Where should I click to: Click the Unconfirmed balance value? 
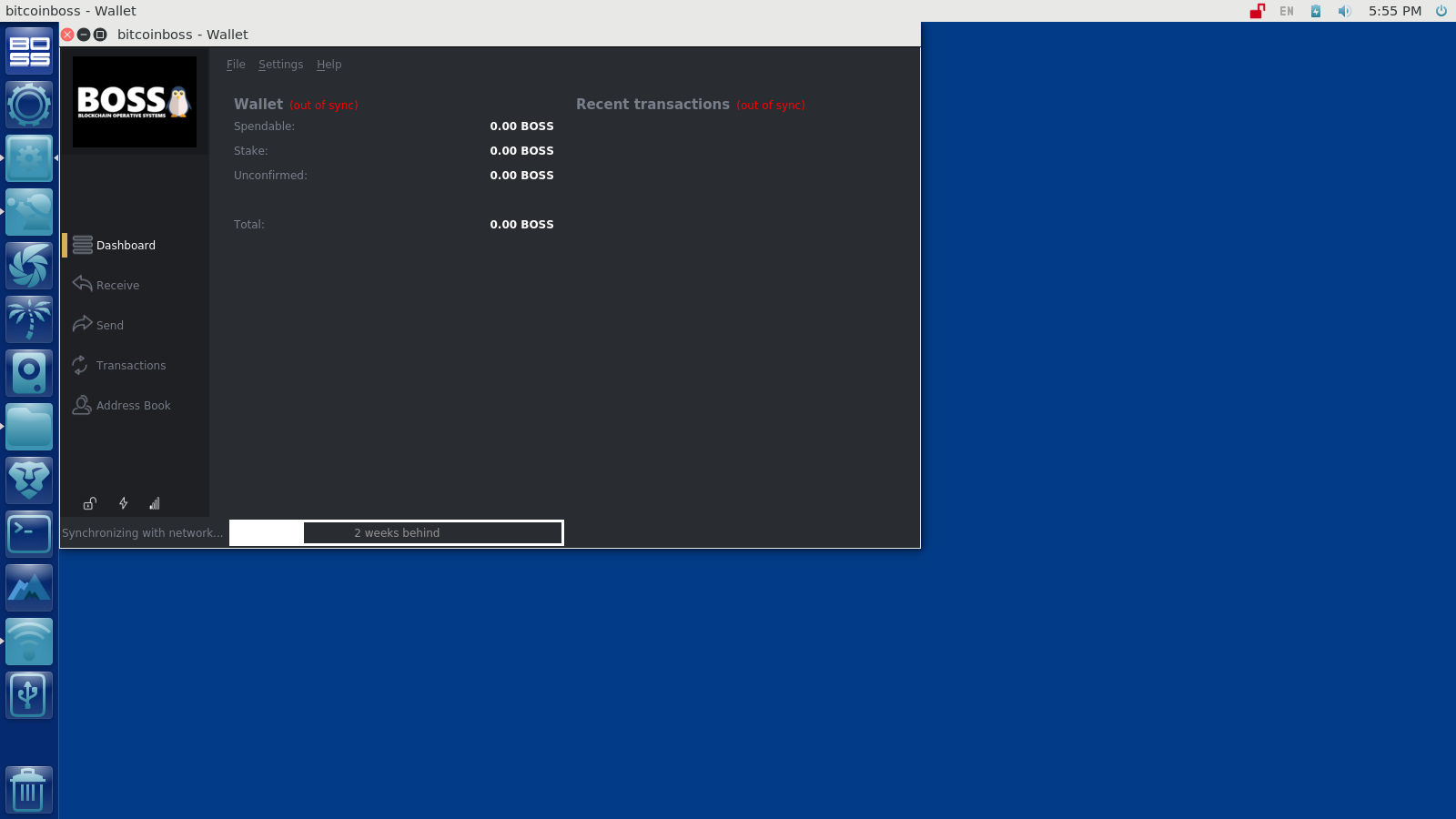pyautogui.click(x=521, y=176)
